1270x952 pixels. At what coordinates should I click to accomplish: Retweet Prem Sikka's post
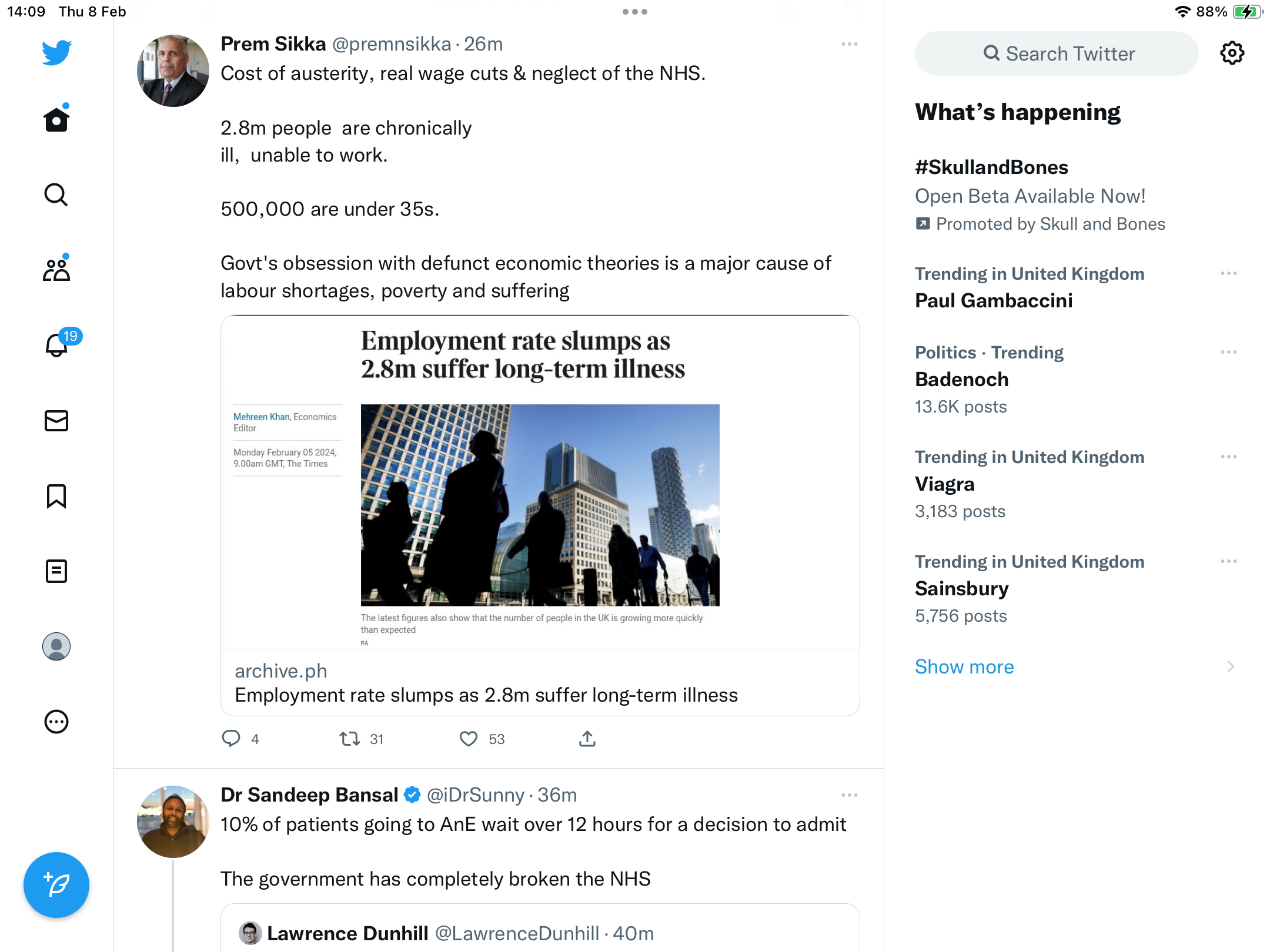coord(350,739)
